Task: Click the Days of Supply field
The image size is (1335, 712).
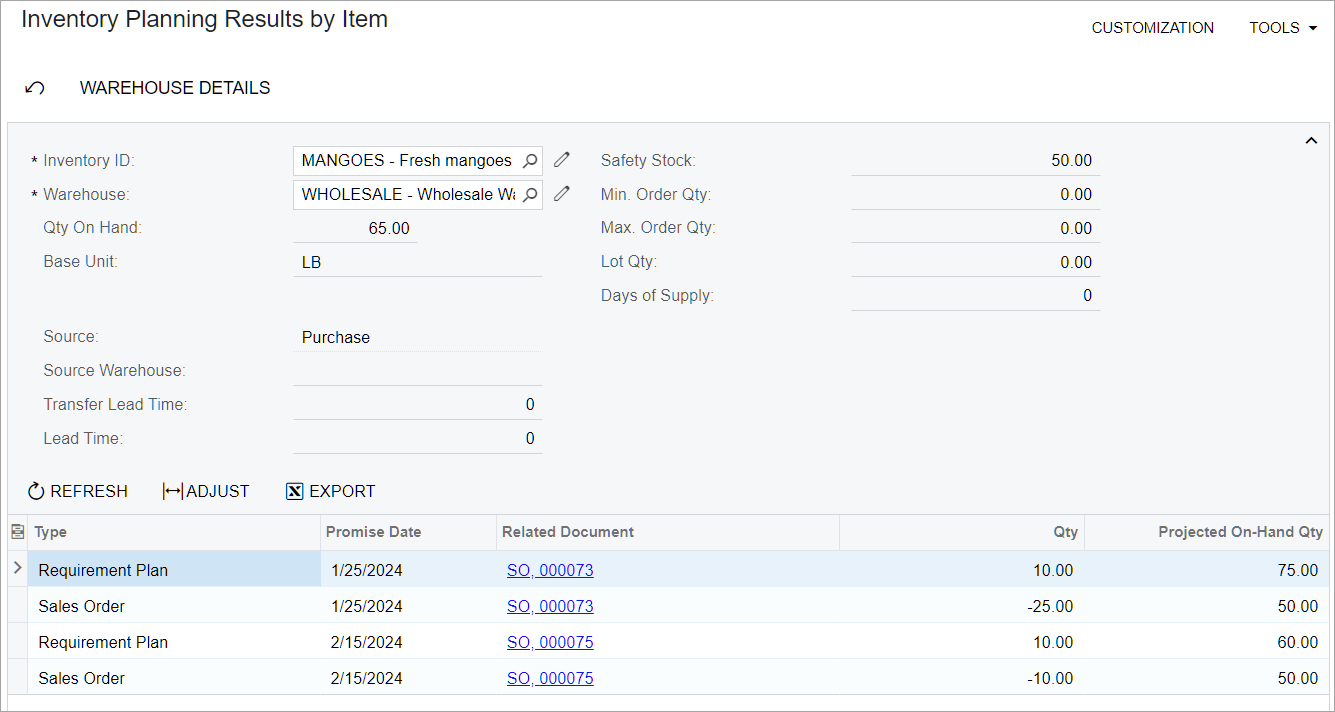Action: [x=975, y=296]
